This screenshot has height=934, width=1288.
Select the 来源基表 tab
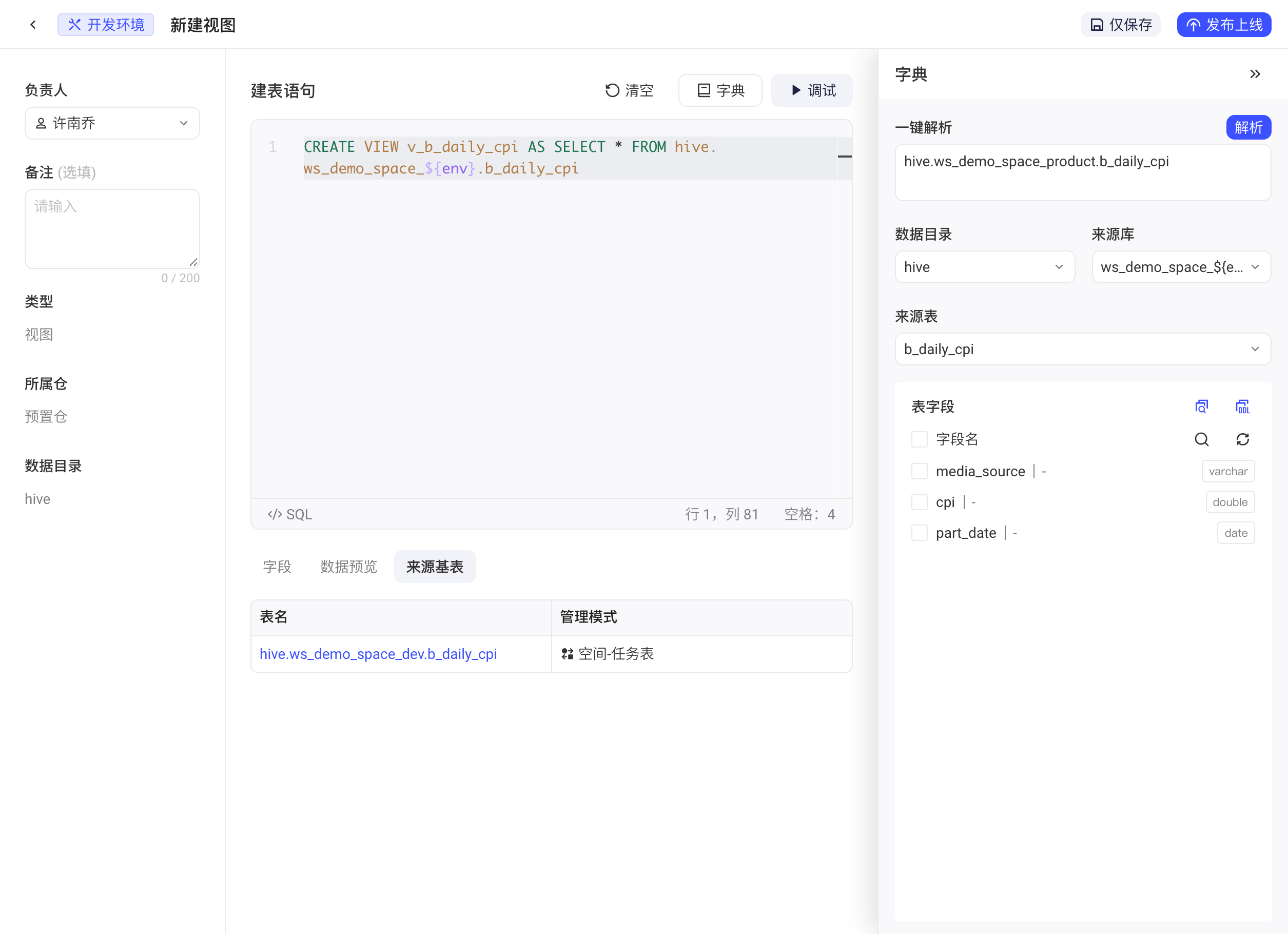(x=435, y=567)
